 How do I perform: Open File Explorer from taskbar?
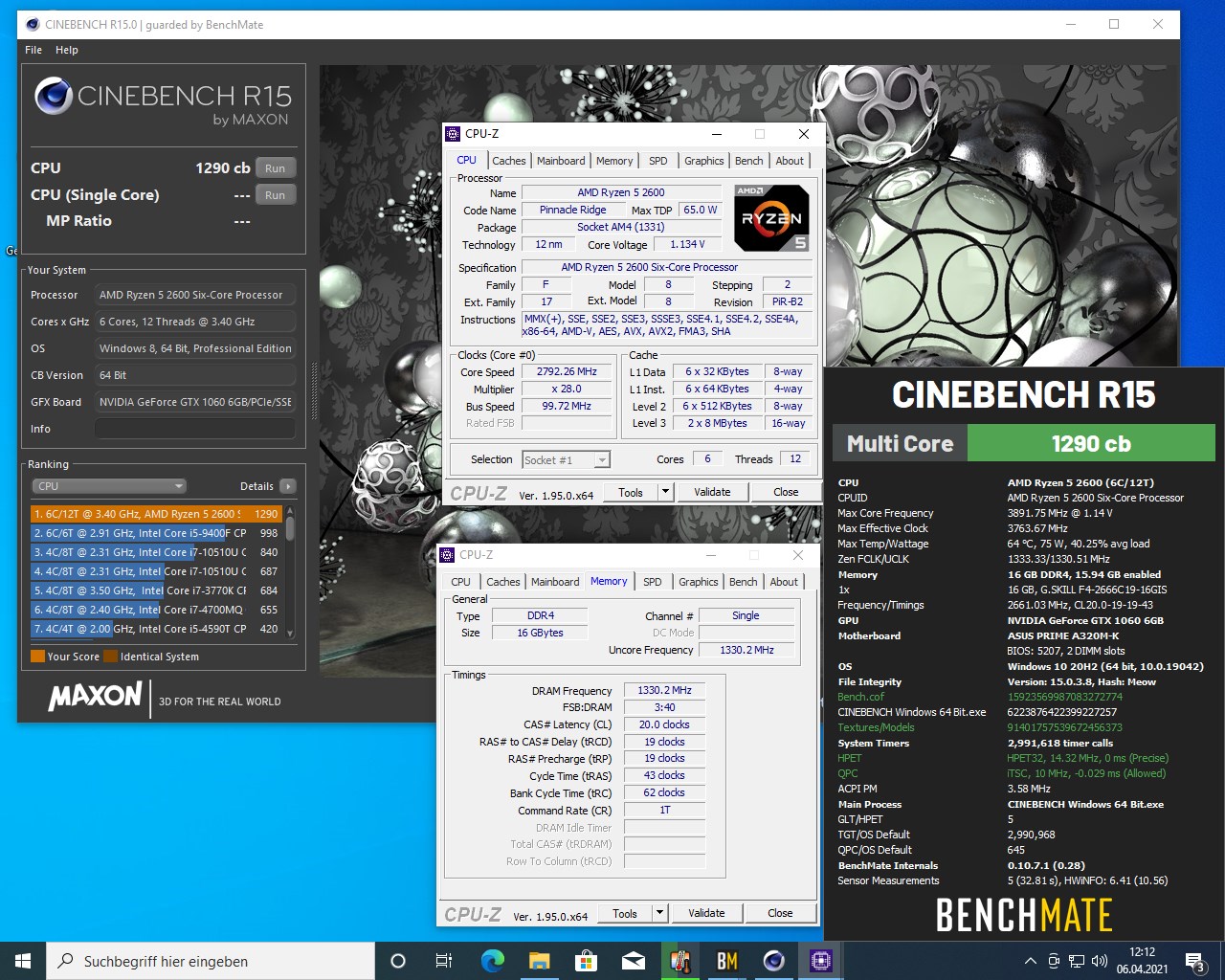click(539, 961)
